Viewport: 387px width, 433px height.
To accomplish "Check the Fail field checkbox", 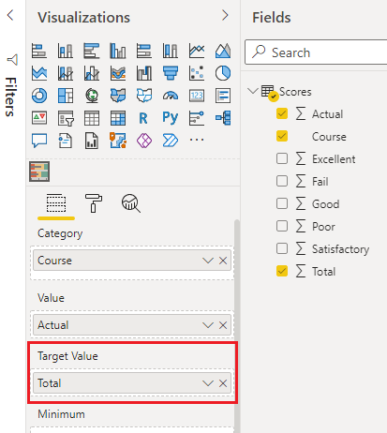I will (x=282, y=181).
